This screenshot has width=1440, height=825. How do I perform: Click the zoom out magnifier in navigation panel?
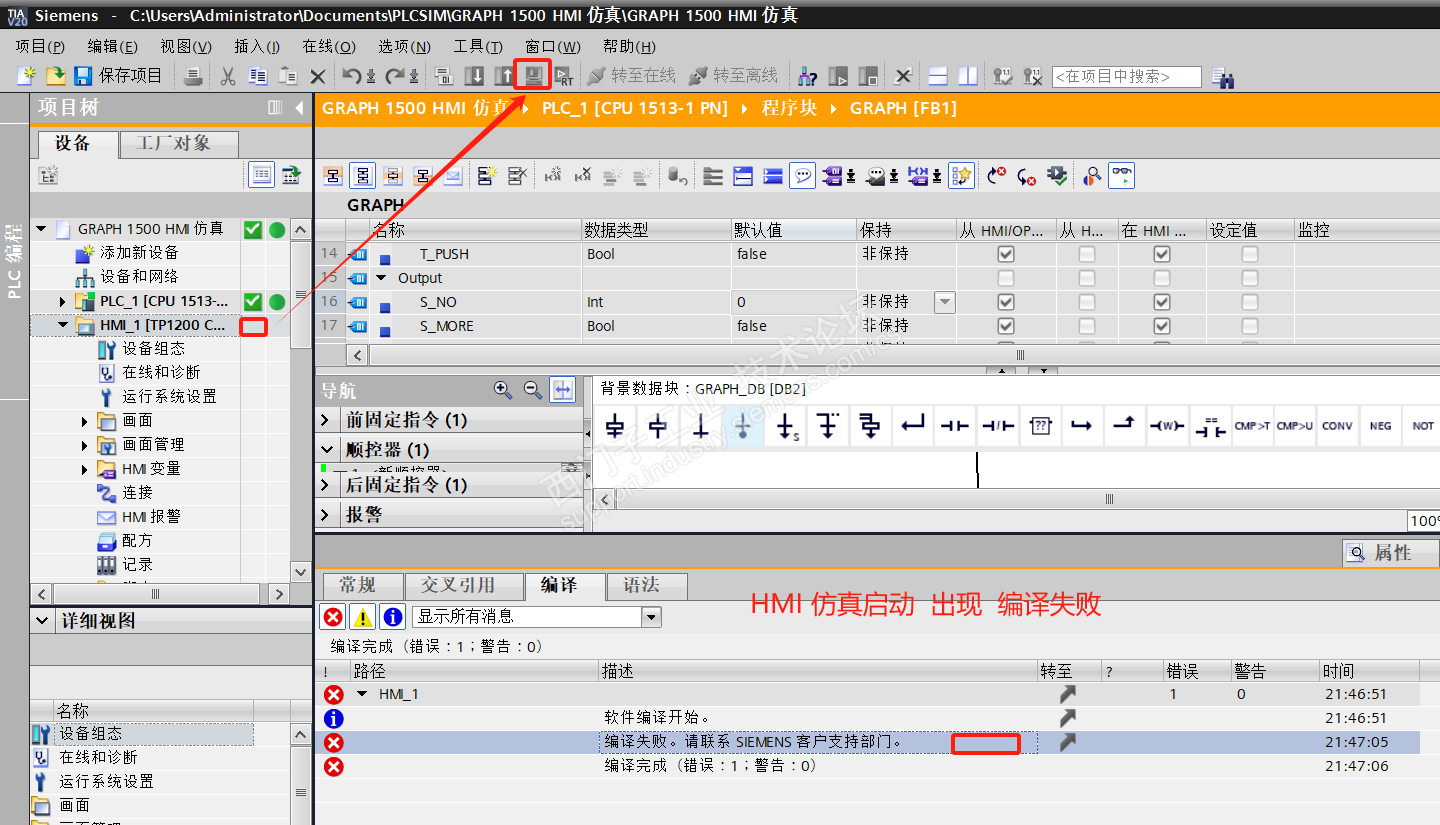point(533,390)
